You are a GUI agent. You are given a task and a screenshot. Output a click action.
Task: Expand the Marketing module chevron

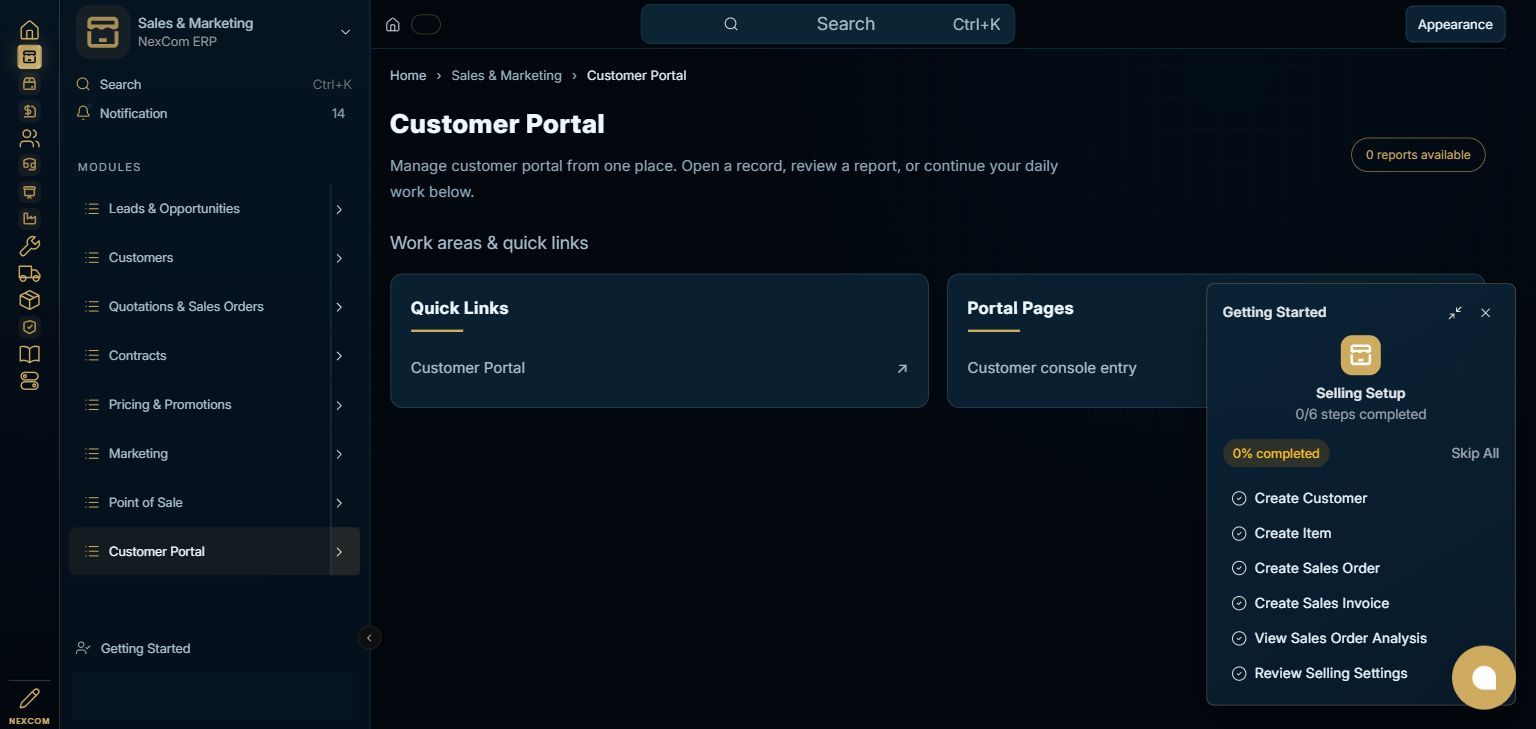[x=339, y=454]
